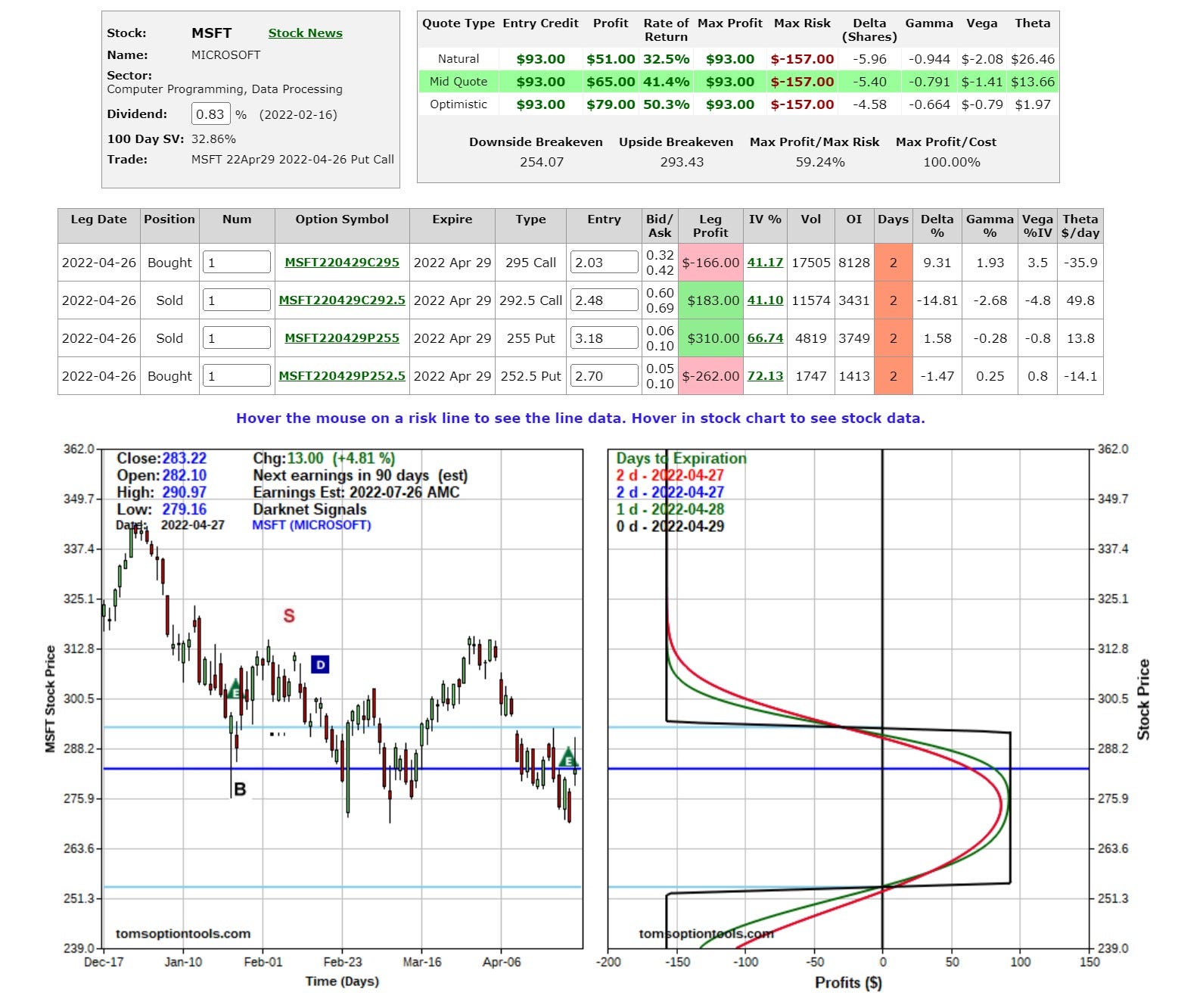Click the blue D marker on stock chart

(x=320, y=665)
